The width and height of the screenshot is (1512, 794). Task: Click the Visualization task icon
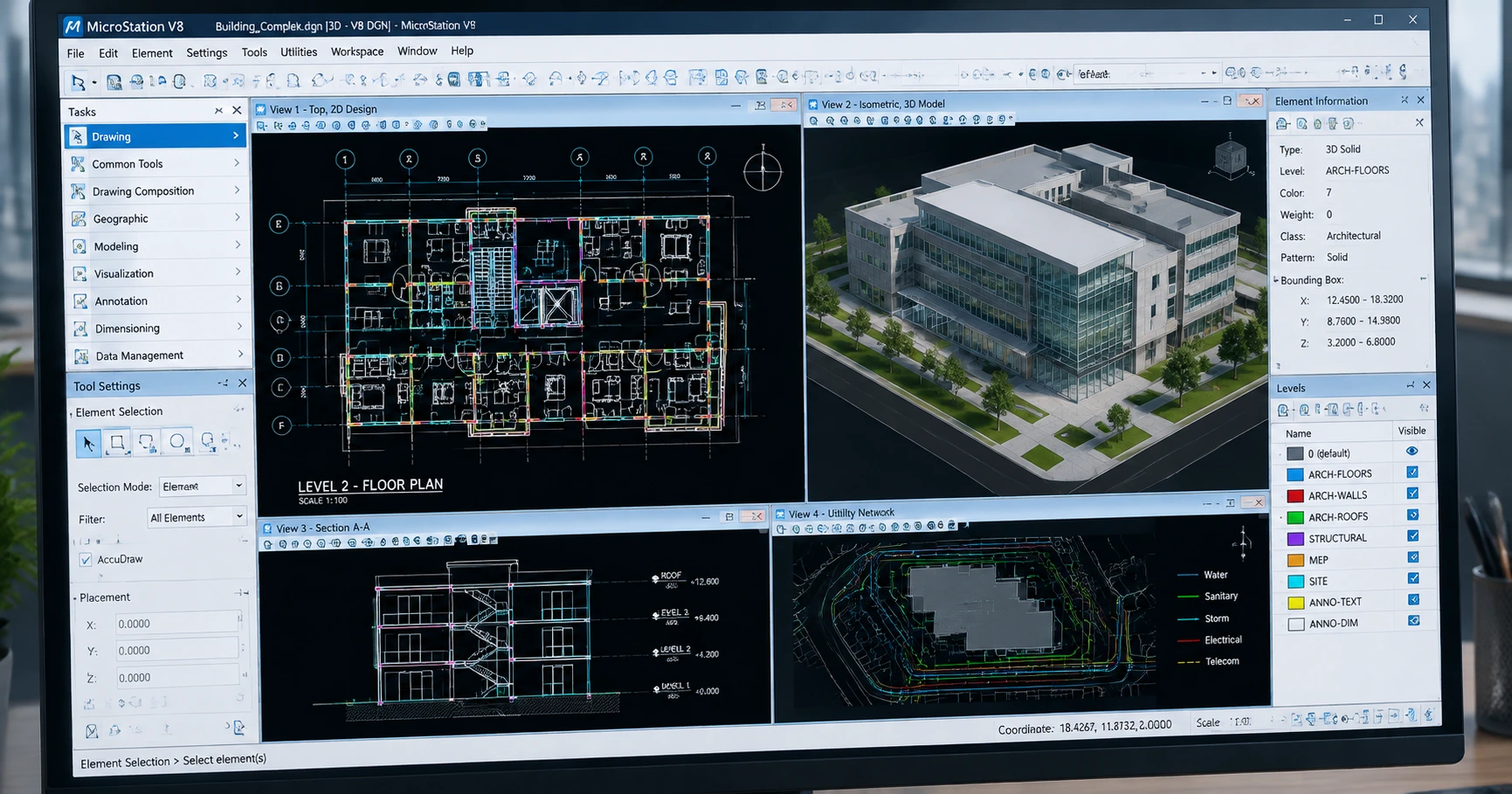coord(80,273)
